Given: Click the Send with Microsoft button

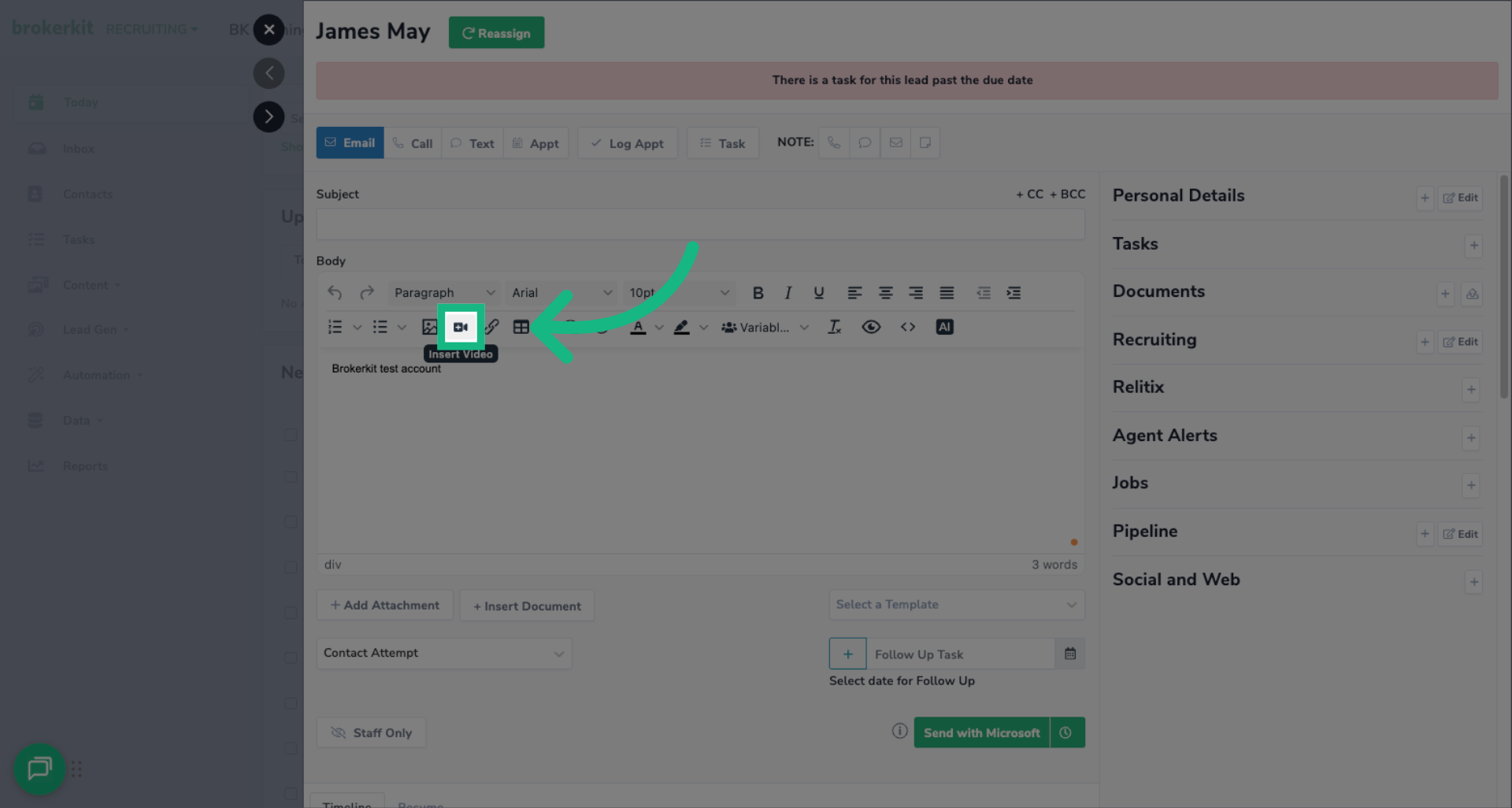Looking at the screenshot, I should [980, 732].
